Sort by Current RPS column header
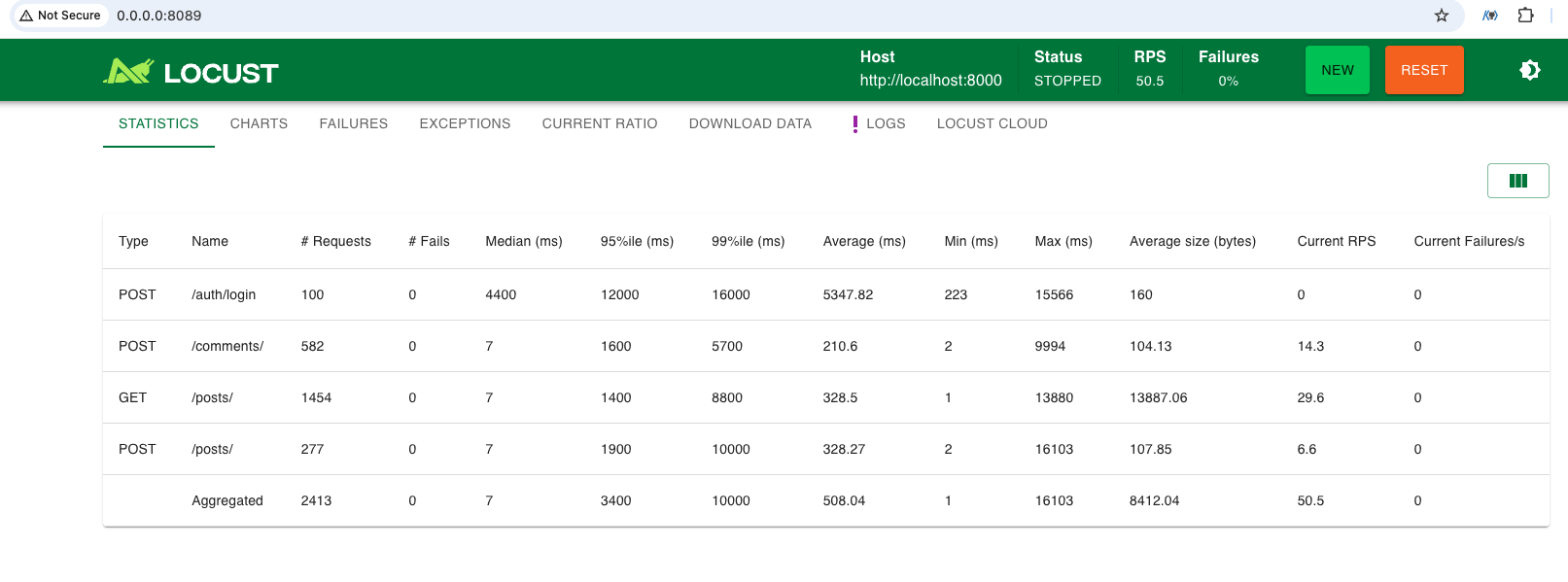This screenshot has height=582, width=1568. [1336, 241]
